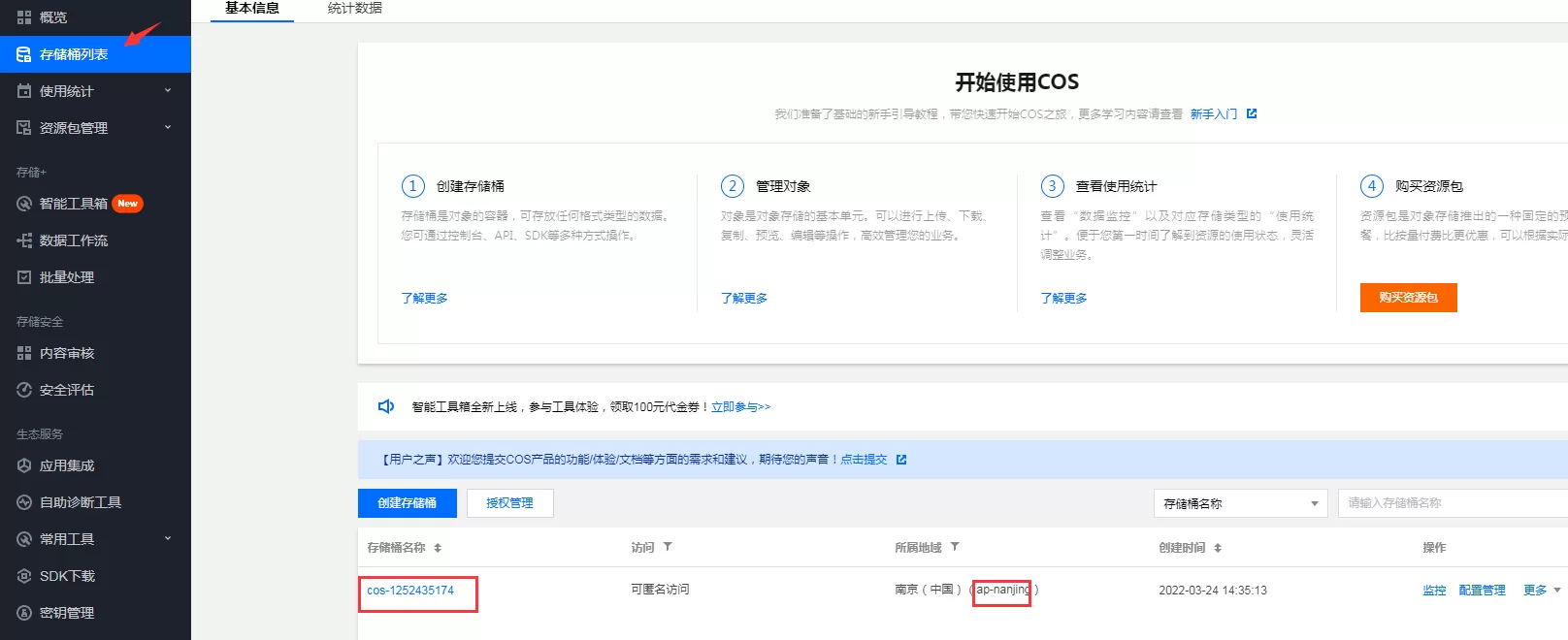Sort by 存储桶名称 column arrows
Viewport: 1568px width, 640px height.
[438, 548]
